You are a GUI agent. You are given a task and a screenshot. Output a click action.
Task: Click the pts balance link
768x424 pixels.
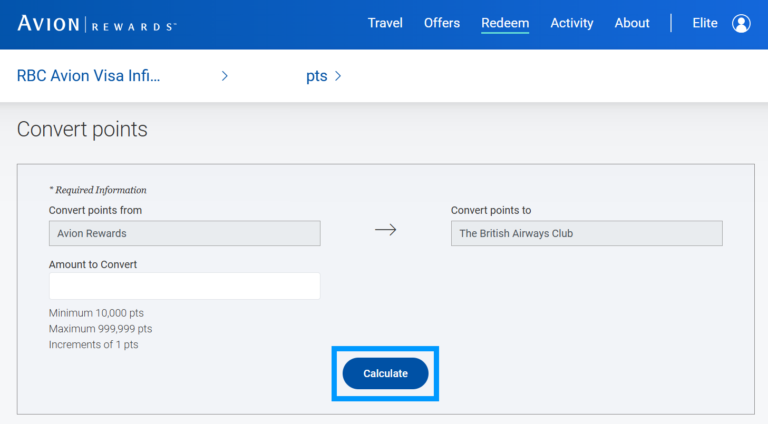coord(316,76)
